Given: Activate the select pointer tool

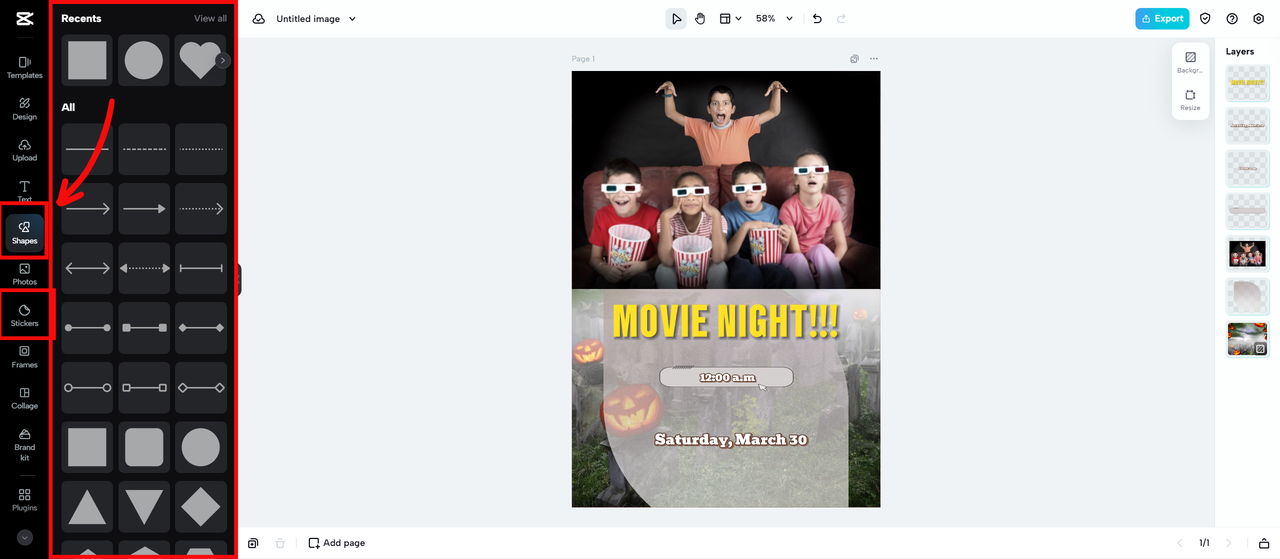Looking at the screenshot, I should coord(677,18).
